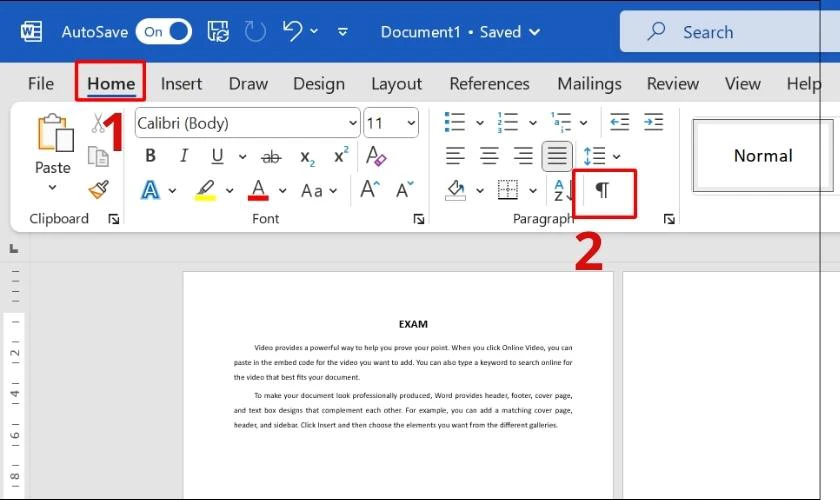
Task: Open the font size 11 dropdown
Action: (x=391, y=123)
